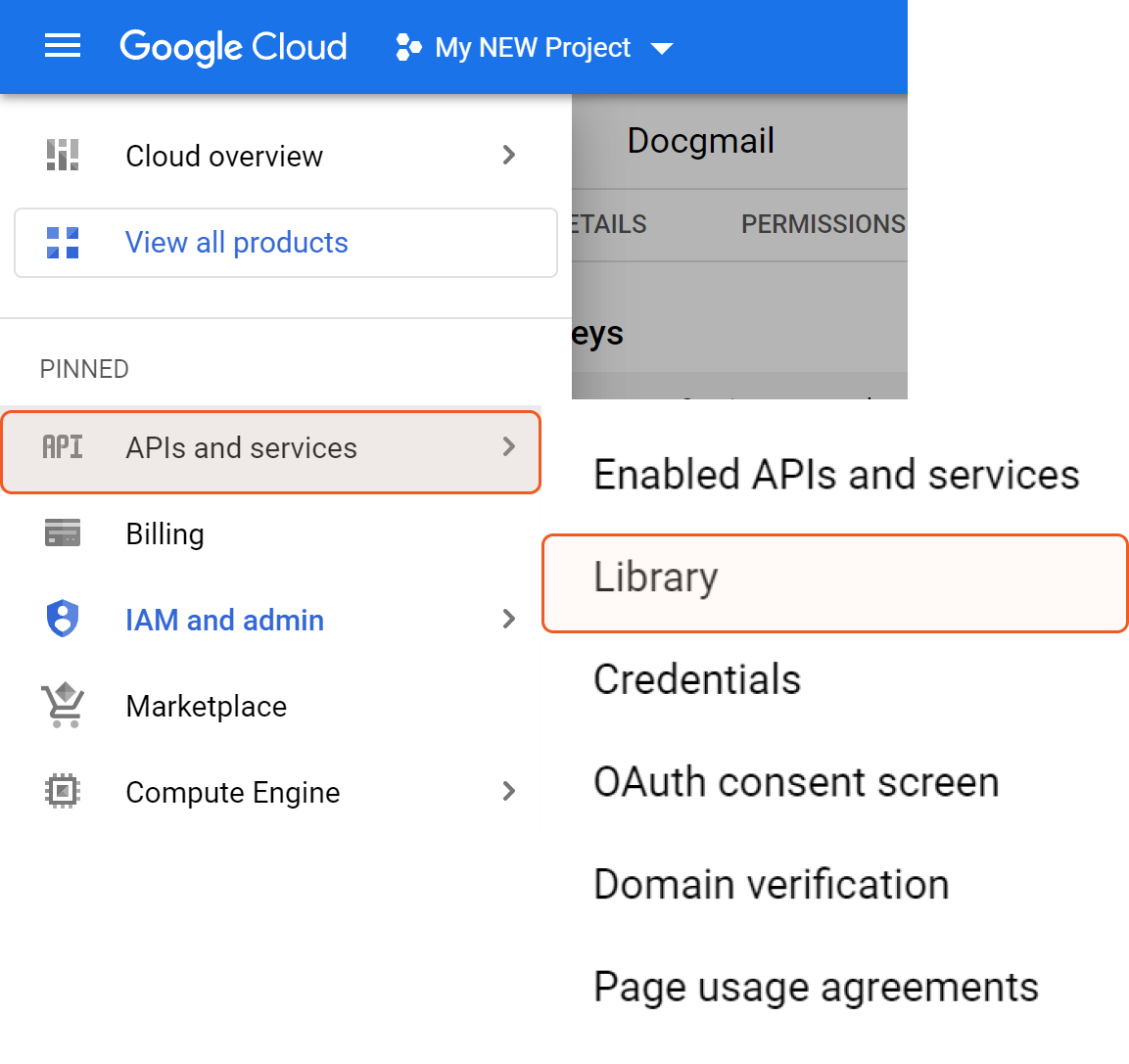1129x1064 pixels.
Task: Expand the IAM and admin submenu chevron
Action: [508, 619]
